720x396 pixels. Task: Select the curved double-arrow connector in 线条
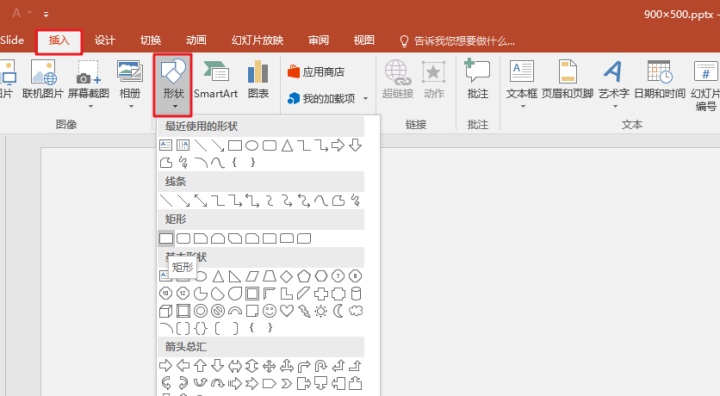pyautogui.click(x=304, y=201)
